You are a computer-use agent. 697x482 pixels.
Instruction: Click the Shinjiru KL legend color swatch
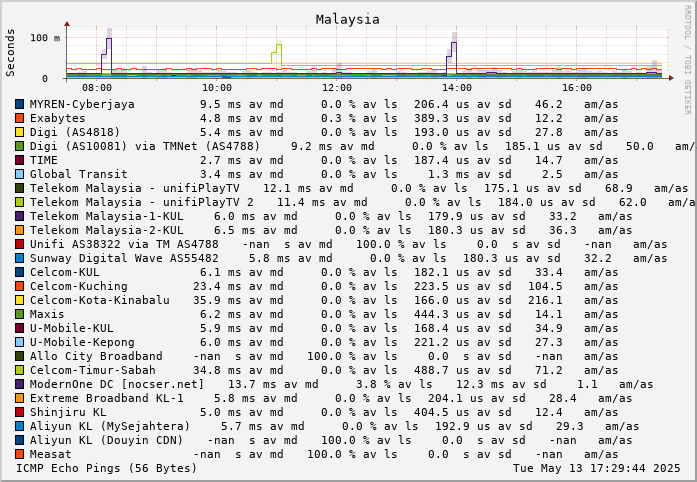[20, 413]
